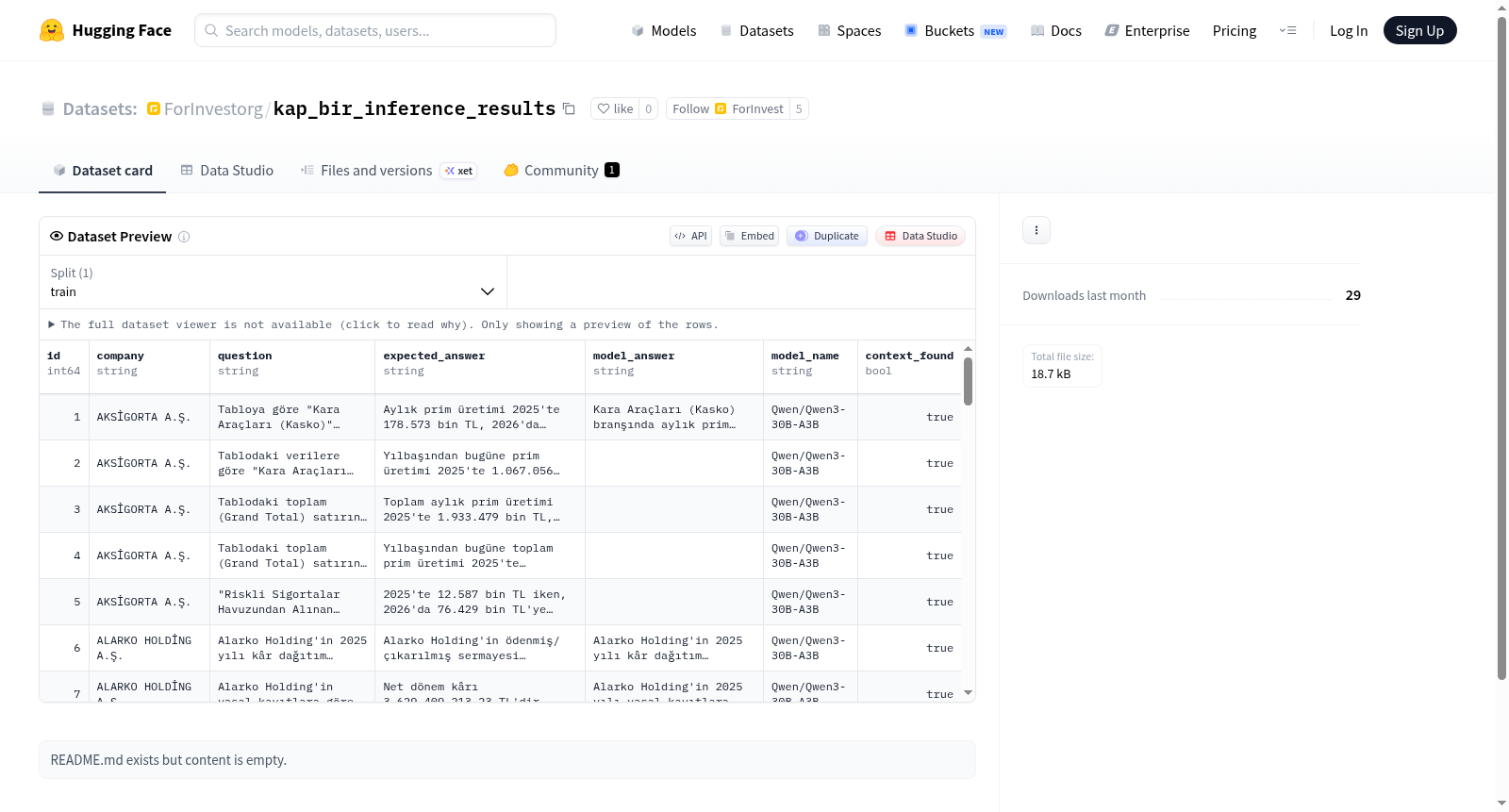Click the ForInvestorg organization avatar icon

pos(154,108)
